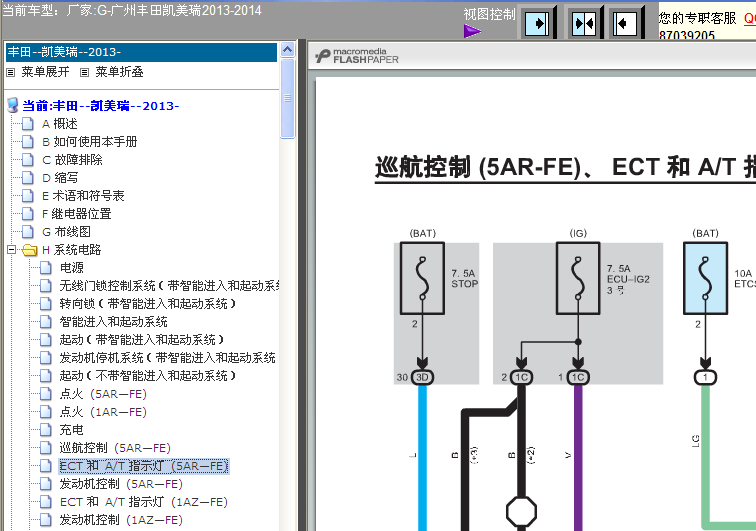Click header bar 丰田--凯美瑞--2013-

141,52
